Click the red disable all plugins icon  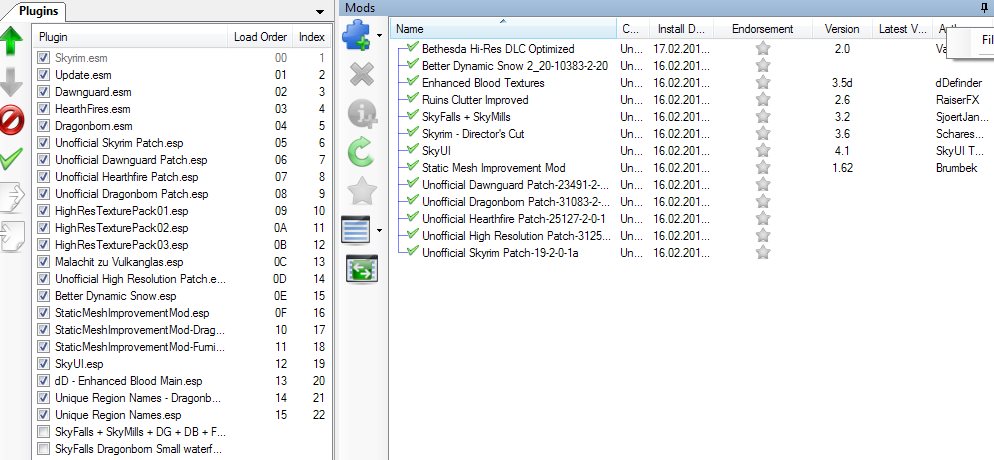point(12,119)
